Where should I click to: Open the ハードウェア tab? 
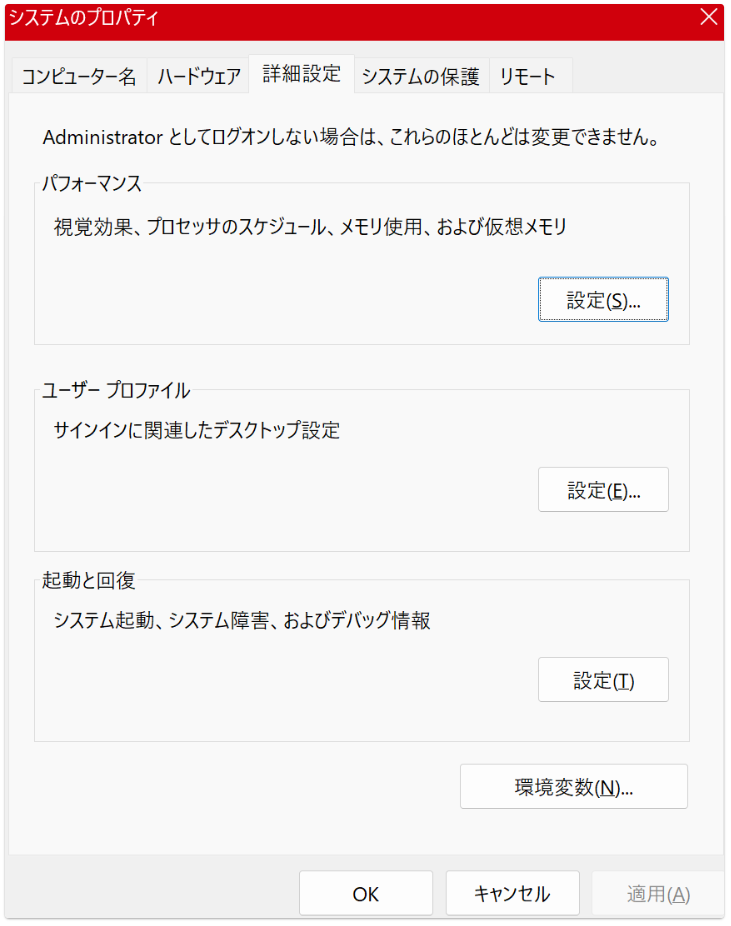pyautogui.click(x=199, y=77)
